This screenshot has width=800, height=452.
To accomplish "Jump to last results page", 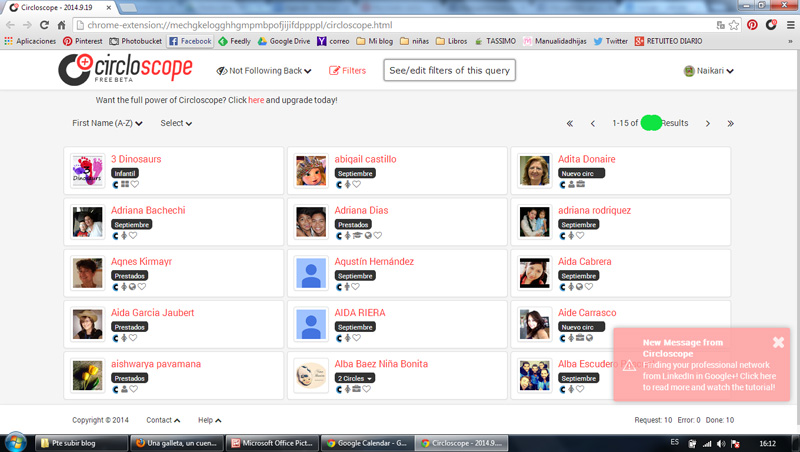I will point(730,123).
